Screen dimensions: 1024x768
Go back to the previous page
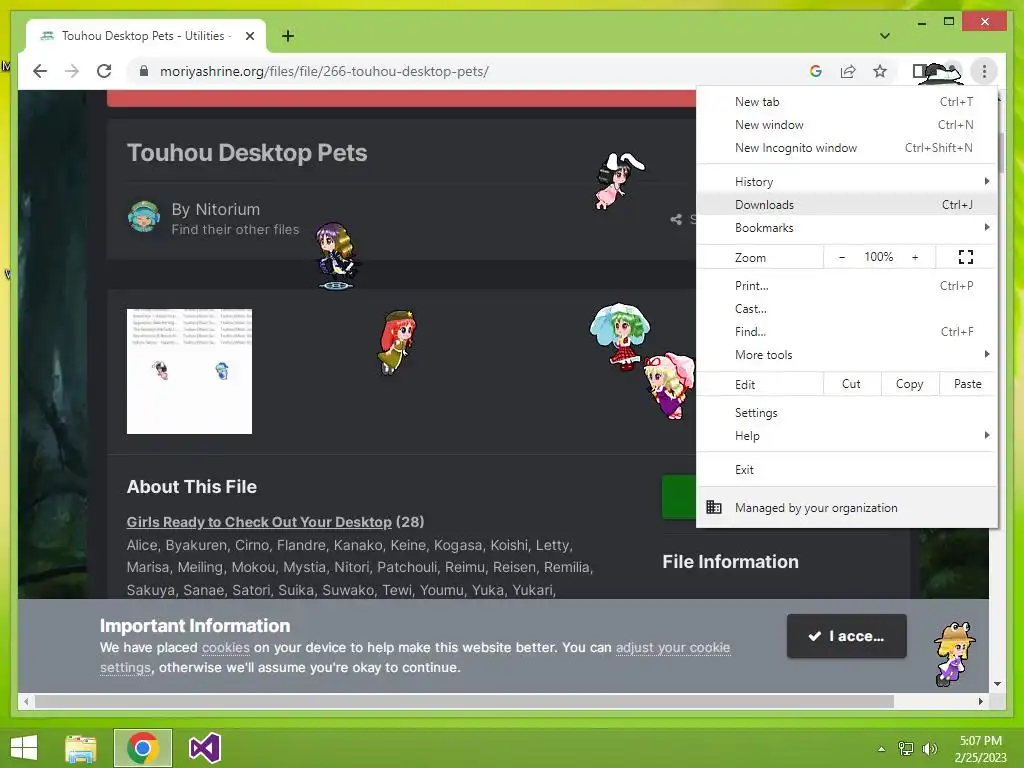click(40, 71)
